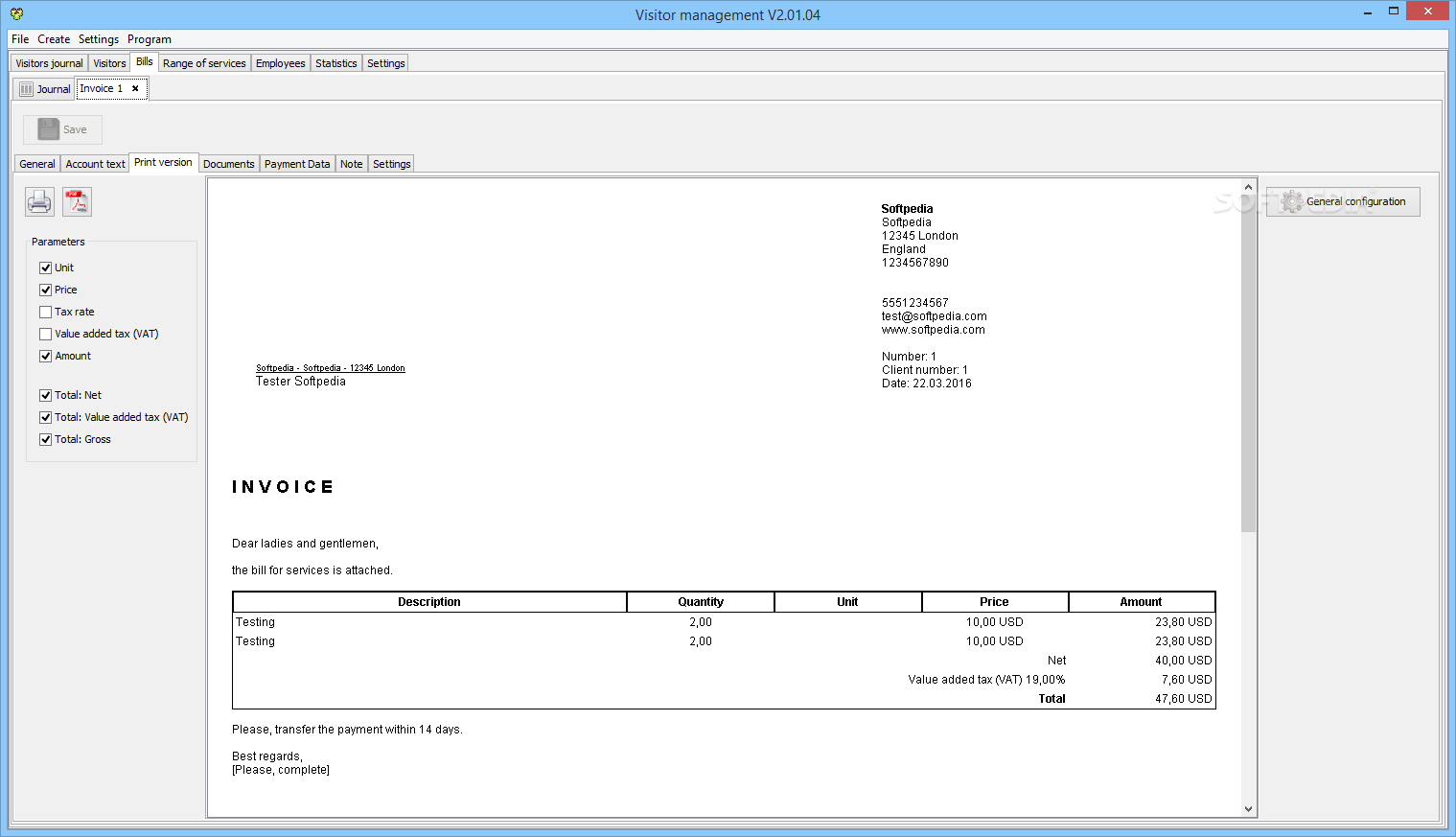Open the invoice General tab
The height and width of the screenshot is (837, 1456).
pos(37,164)
